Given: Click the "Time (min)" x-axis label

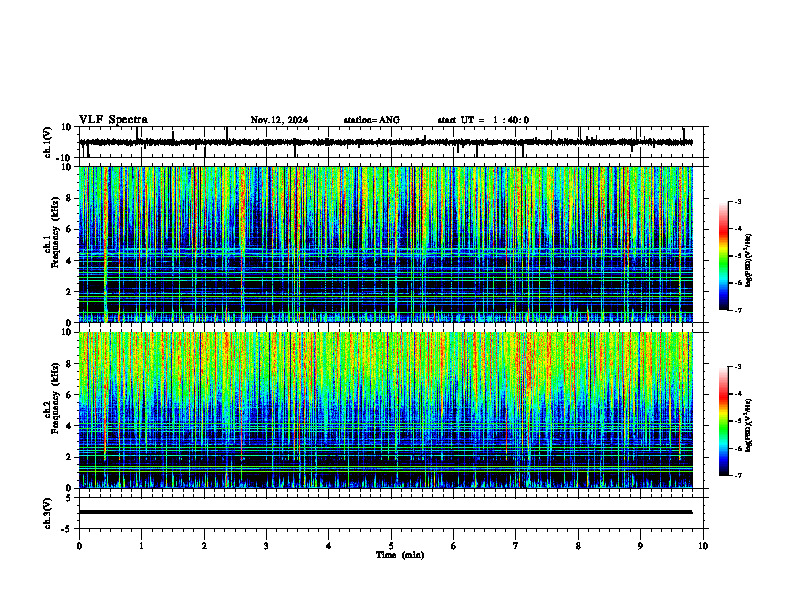Looking at the screenshot, I should [x=400, y=555].
